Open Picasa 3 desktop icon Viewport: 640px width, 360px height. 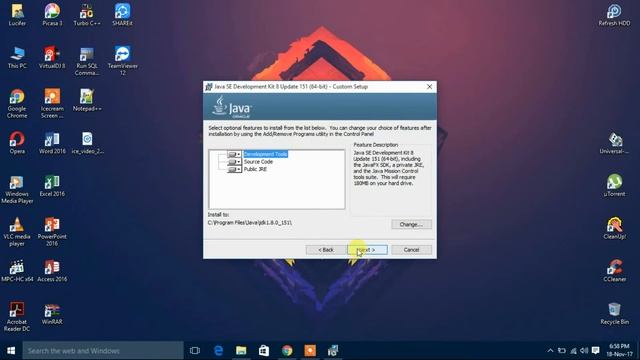click(x=52, y=15)
